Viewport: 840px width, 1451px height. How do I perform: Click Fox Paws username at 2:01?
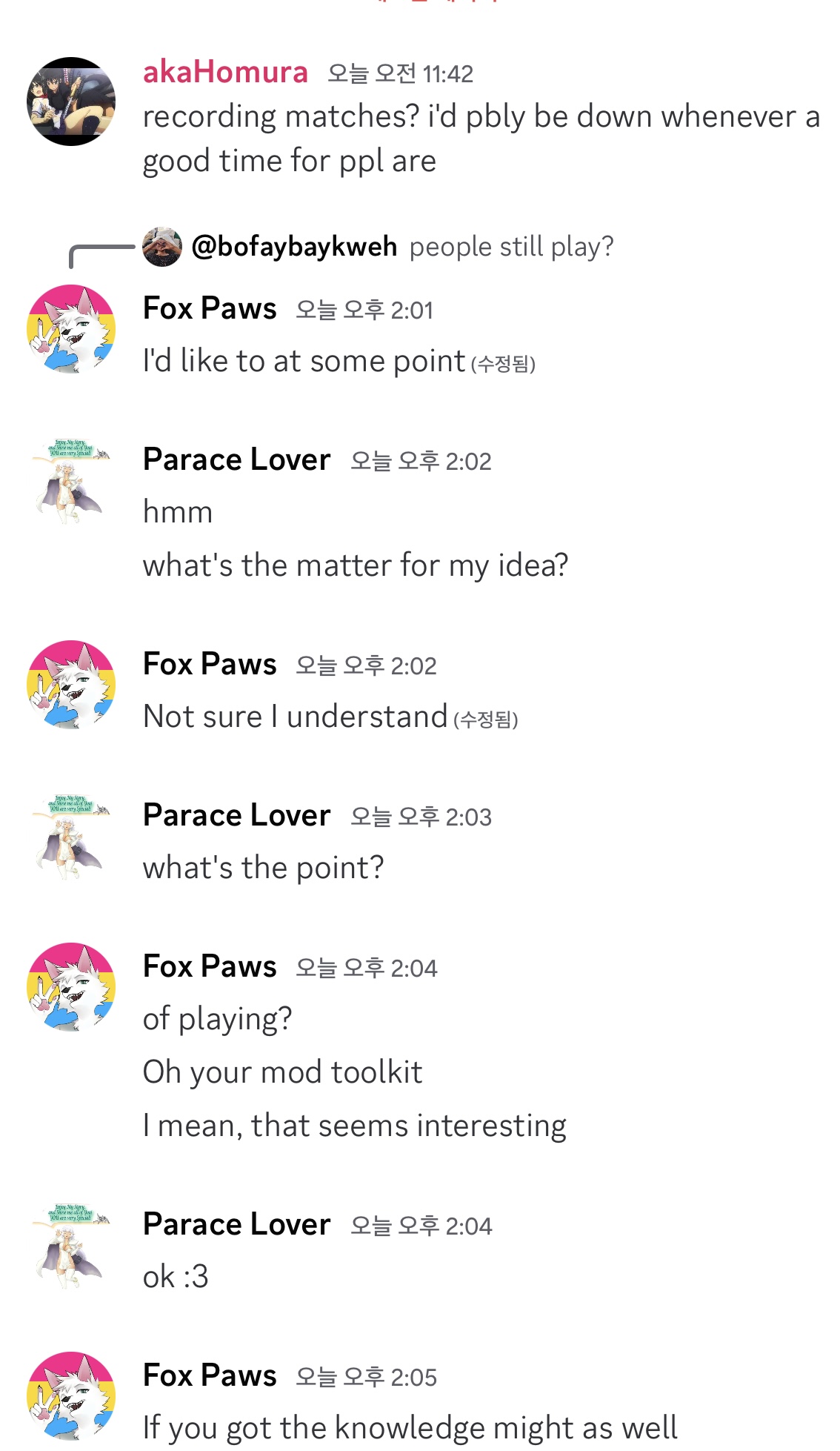pyautogui.click(x=210, y=308)
